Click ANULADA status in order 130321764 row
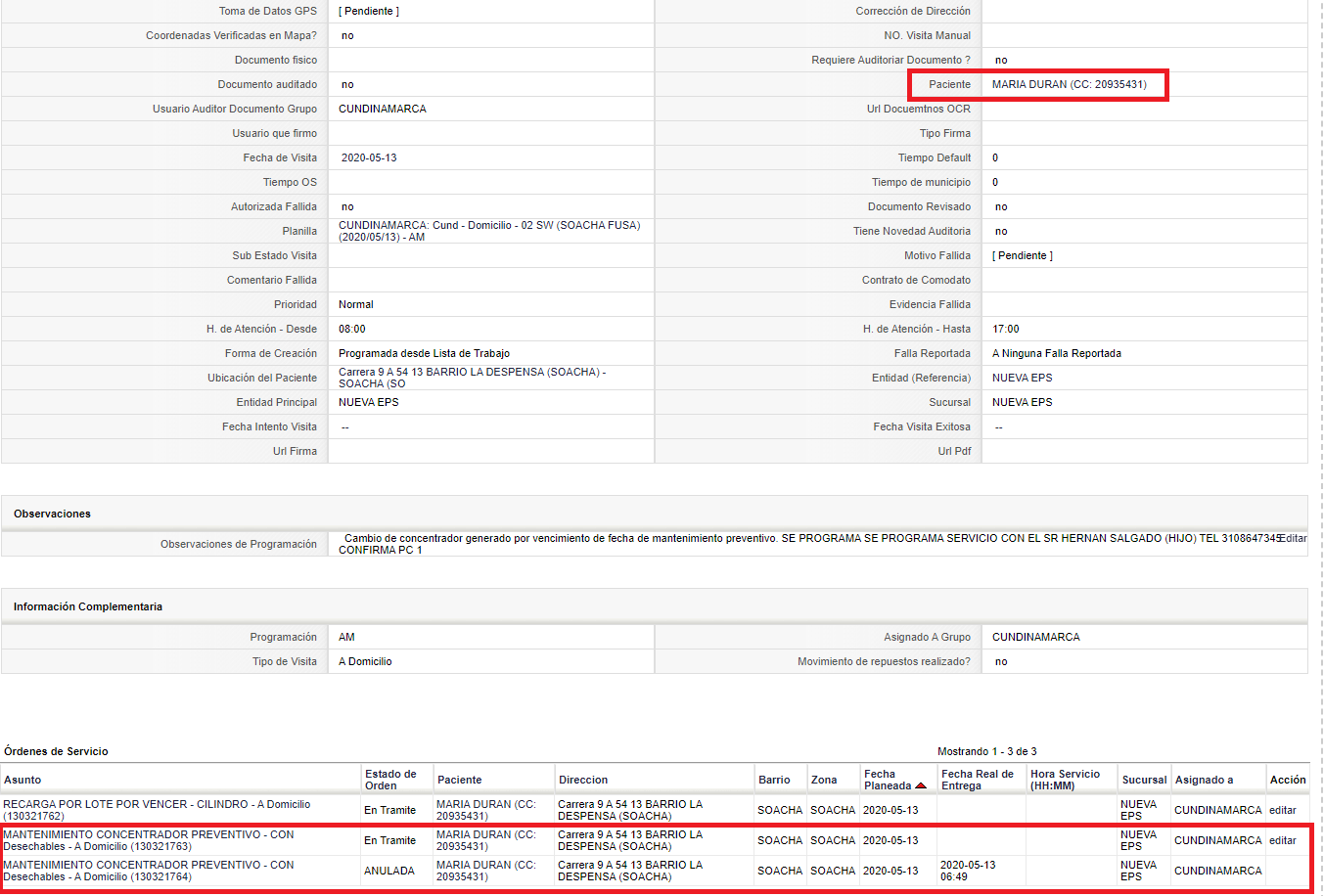1324x896 pixels. pyautogui.click(x=389, y=871)
